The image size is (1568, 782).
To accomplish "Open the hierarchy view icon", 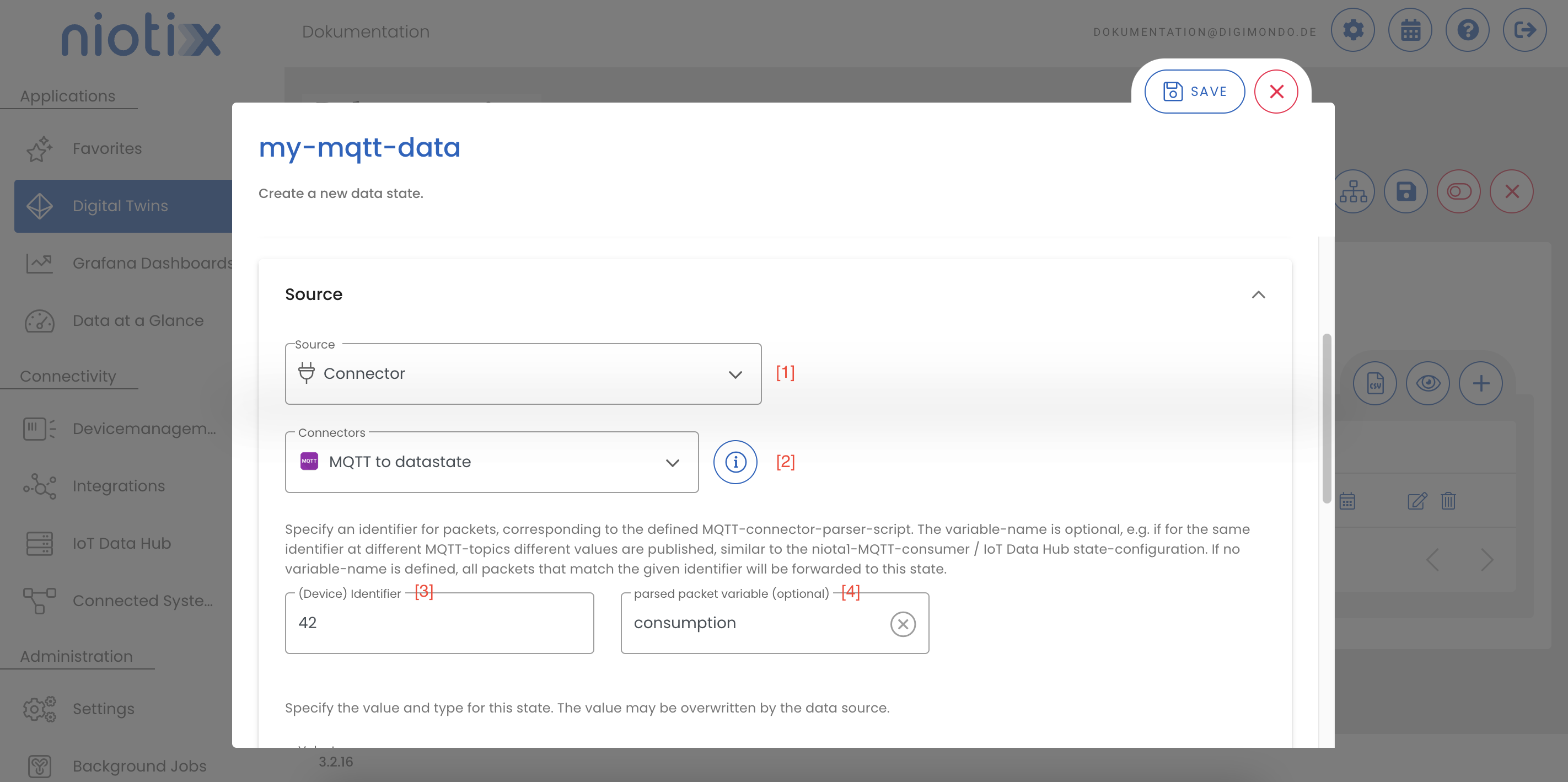I will [1354, 191].
